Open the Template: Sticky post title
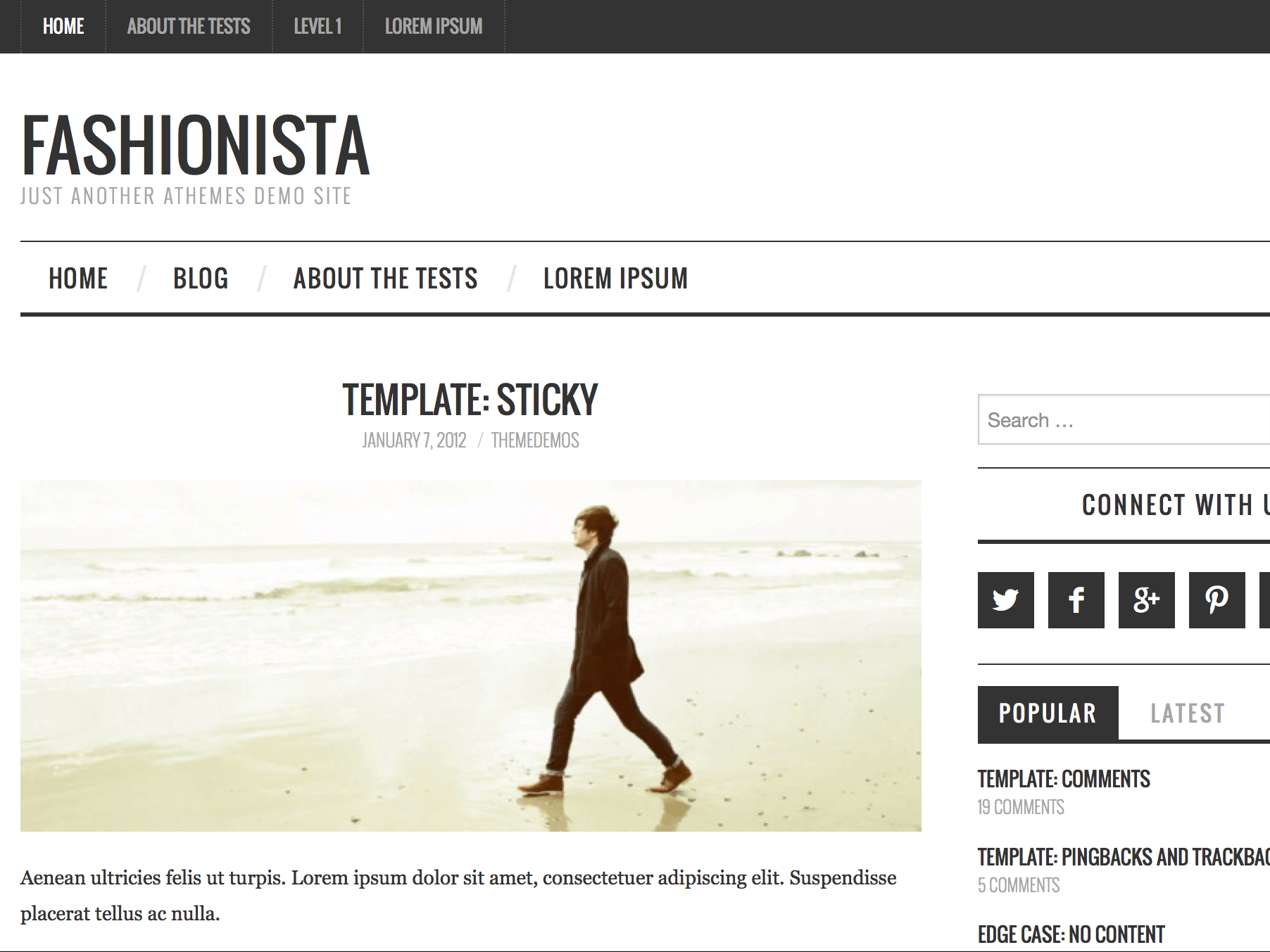The height and width of the screenshot is (952, 1270). [x=470, y=400]
